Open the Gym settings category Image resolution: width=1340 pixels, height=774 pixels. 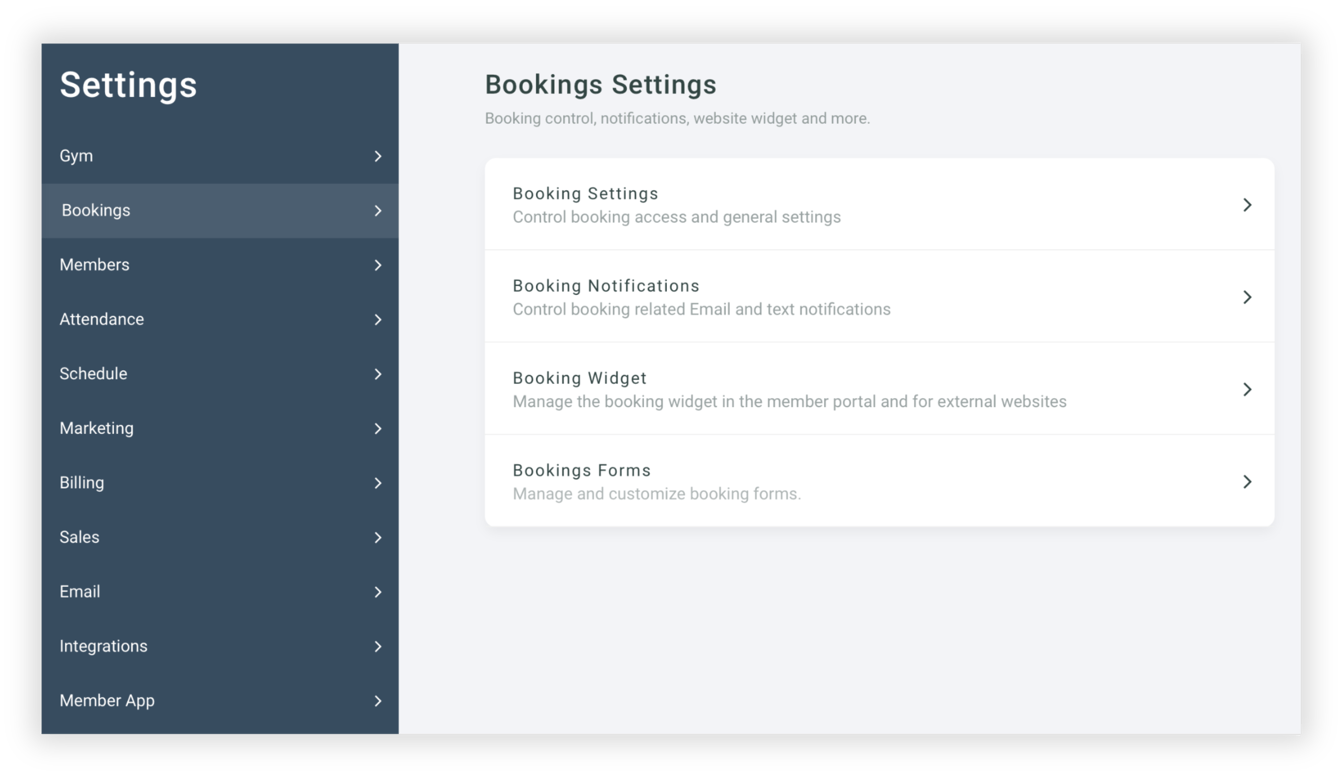pos(220,156)
